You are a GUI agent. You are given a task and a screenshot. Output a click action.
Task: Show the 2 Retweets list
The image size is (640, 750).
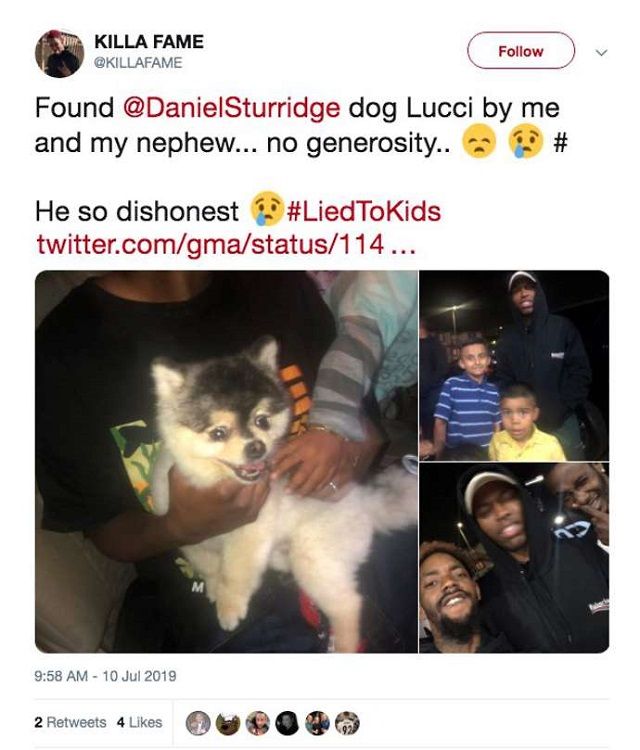[x=70, y=722]
